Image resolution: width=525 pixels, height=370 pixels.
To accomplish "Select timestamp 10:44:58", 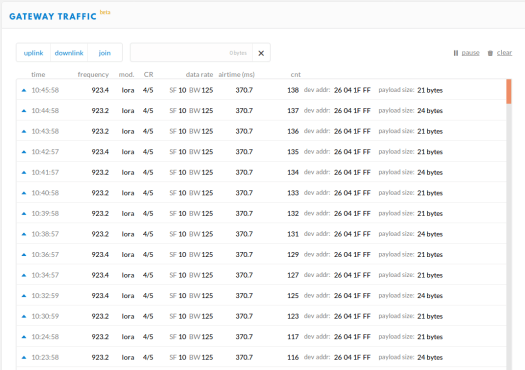I will tap(45, 111).
